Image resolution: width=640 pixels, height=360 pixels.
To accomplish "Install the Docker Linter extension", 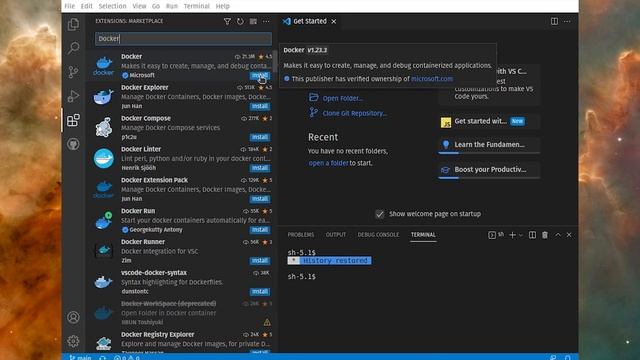I will coord(260,168).
